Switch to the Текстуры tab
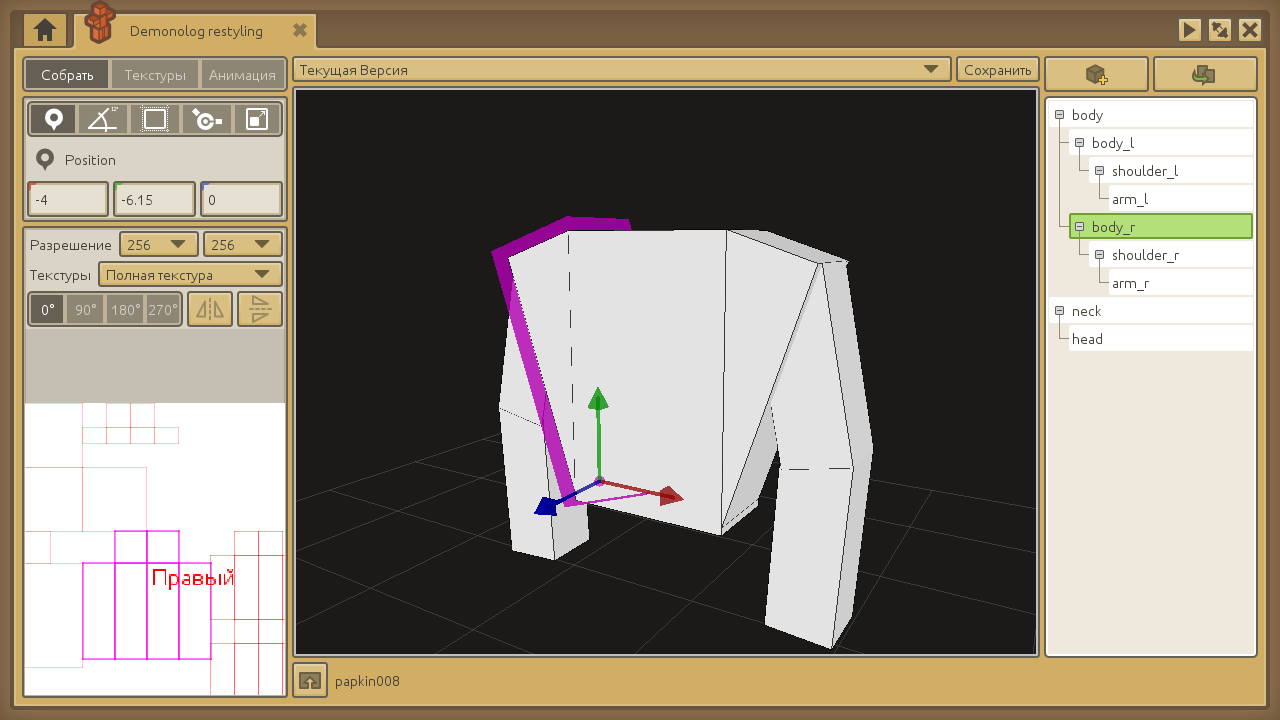The height and width of the screenshot is (720, 1280). pos(155,75)
